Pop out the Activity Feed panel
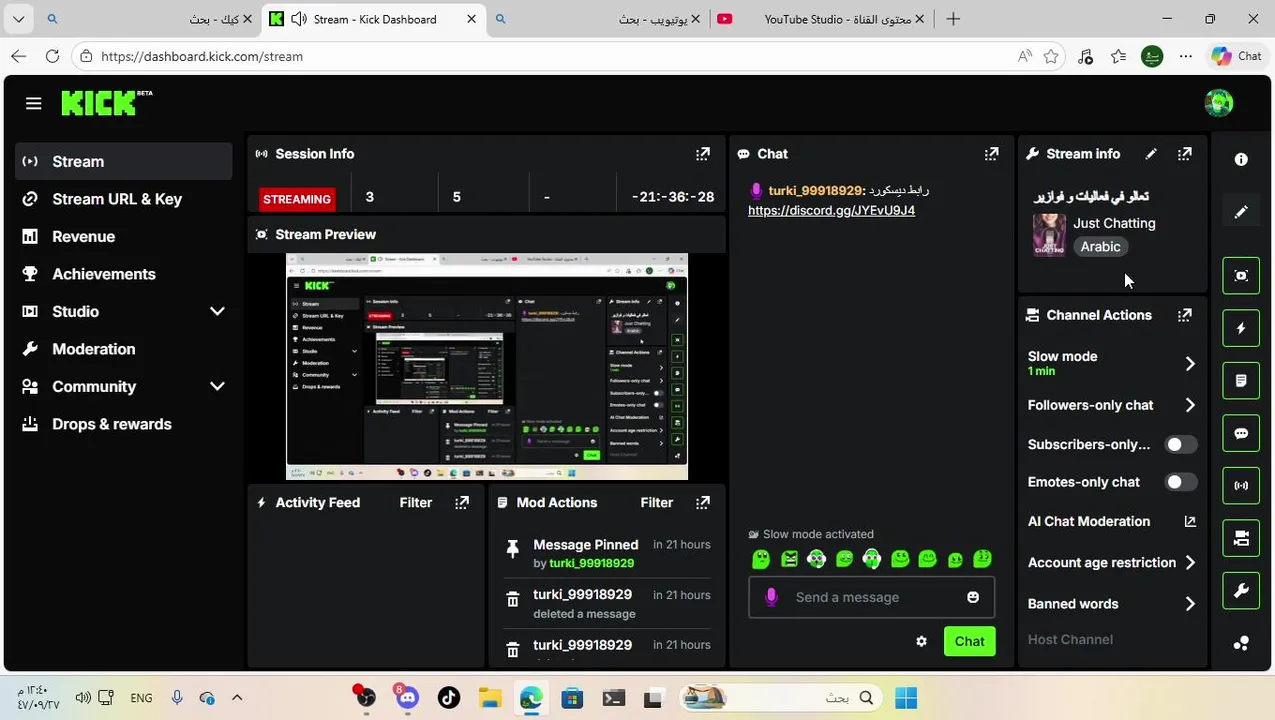This screenshot has width=1275, height=720. (462, 503)
